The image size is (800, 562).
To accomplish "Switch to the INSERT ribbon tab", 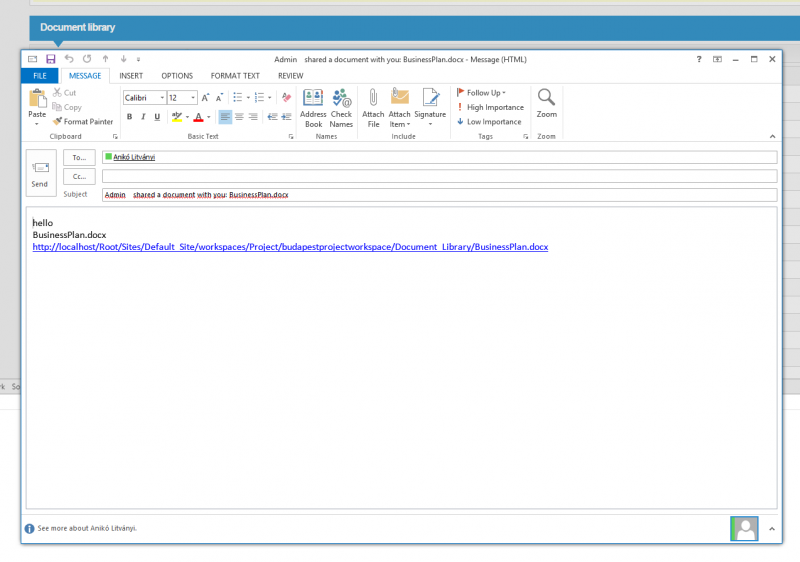I will pyautogui.click(x=131, y=76).
